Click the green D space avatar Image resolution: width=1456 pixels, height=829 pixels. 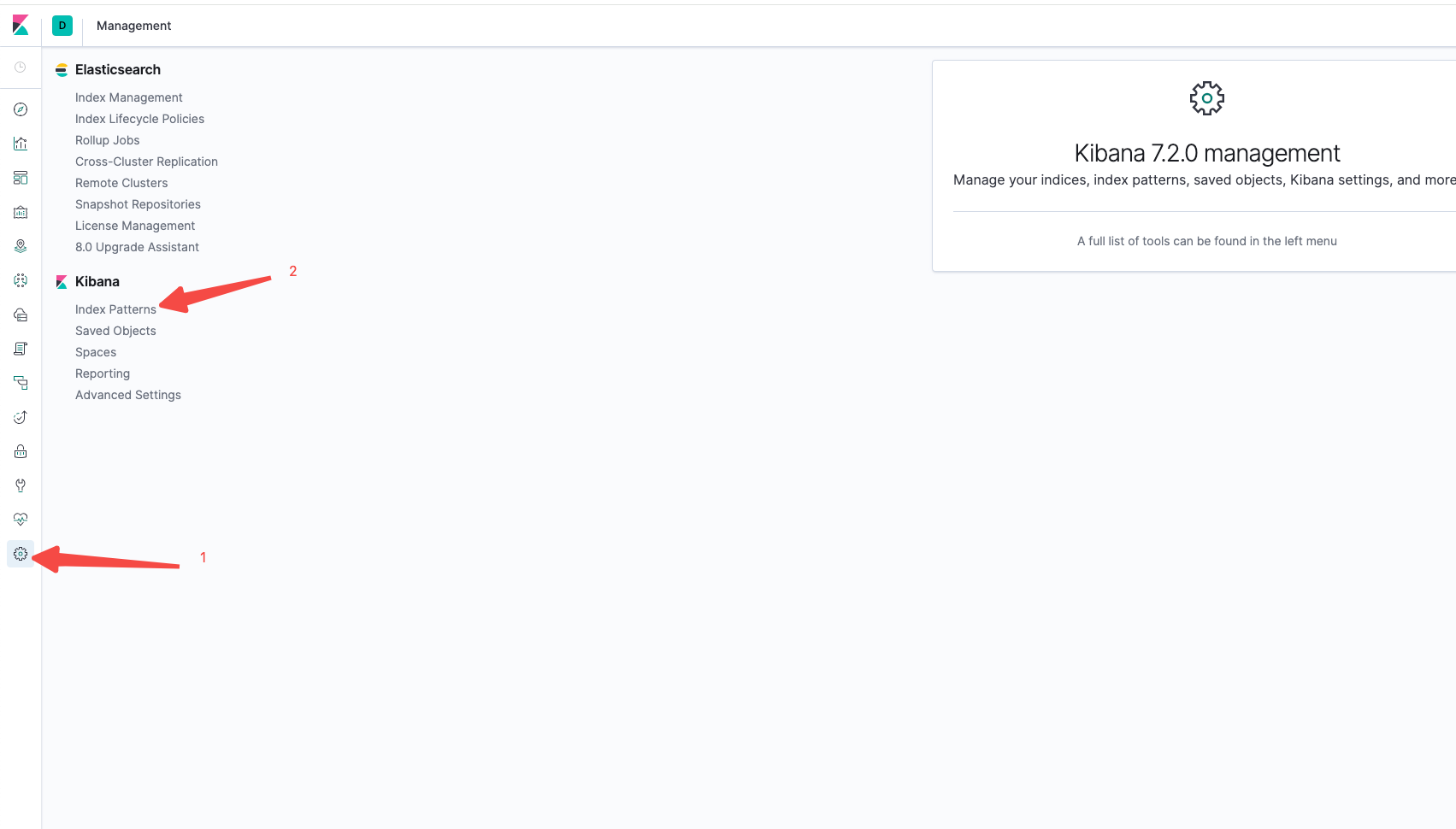click(x=62, y=26)
